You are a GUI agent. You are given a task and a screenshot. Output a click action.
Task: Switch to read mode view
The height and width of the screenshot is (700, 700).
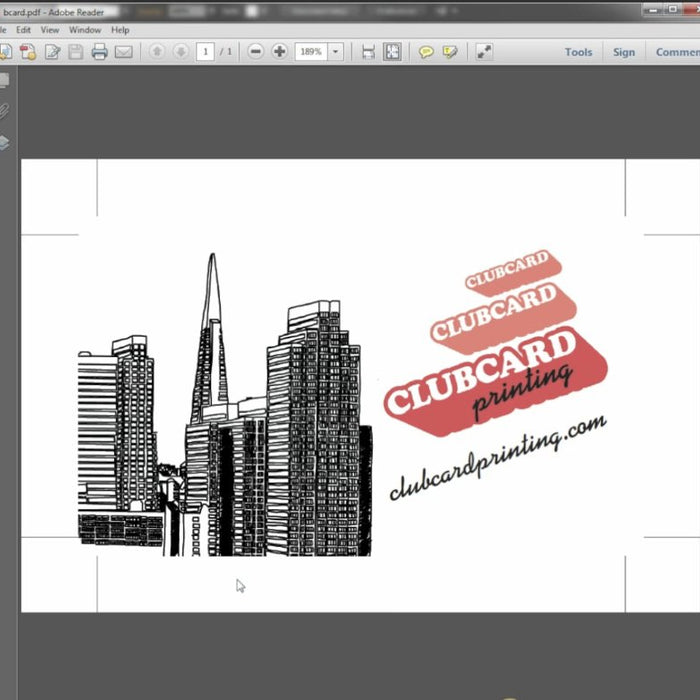point(484,52)
